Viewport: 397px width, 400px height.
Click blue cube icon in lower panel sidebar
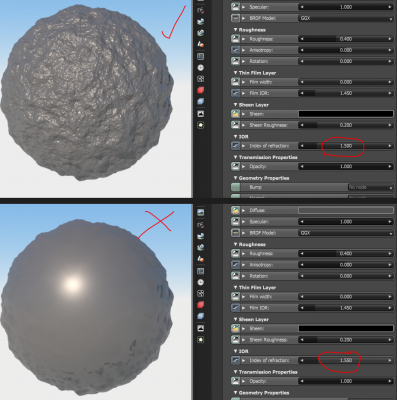click(200, 316)
